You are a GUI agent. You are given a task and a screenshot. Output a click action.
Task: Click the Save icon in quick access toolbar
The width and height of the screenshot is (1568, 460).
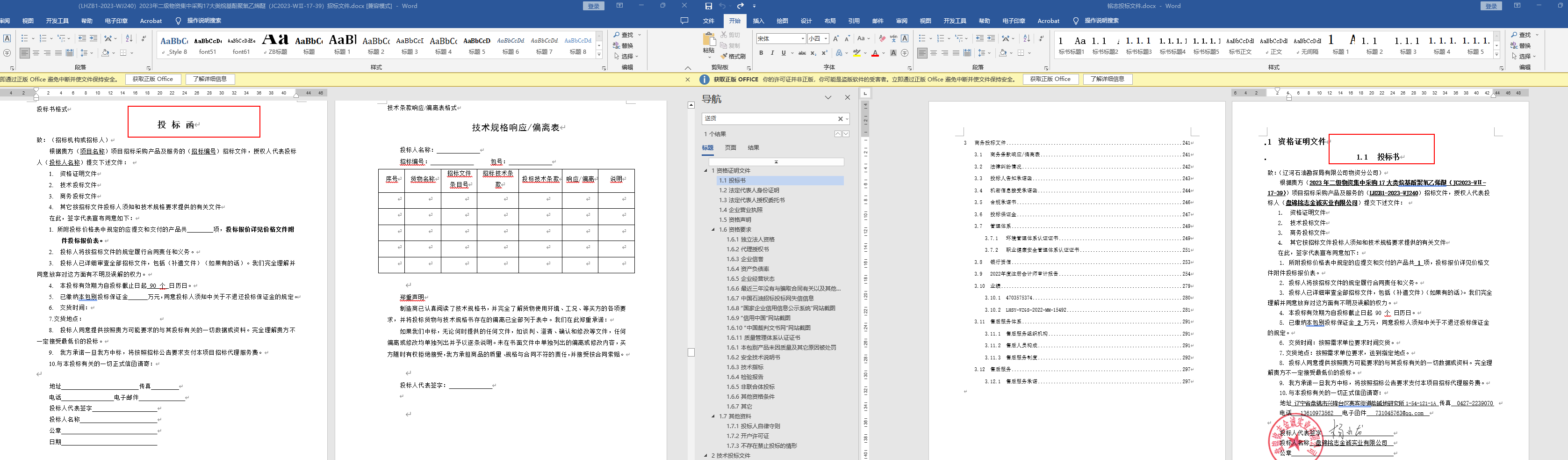tap(708, 6)
